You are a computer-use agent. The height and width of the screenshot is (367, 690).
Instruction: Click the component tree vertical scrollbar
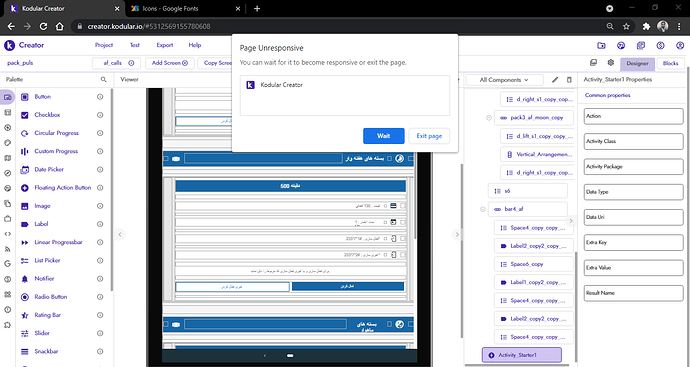tap(576, 301)
